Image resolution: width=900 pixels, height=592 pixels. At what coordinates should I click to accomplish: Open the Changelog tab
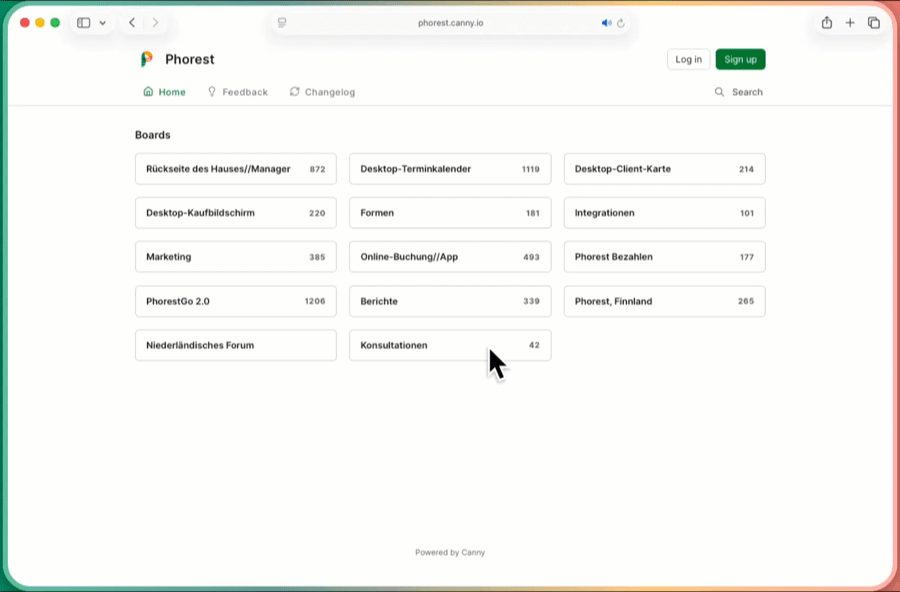[322, 92]
